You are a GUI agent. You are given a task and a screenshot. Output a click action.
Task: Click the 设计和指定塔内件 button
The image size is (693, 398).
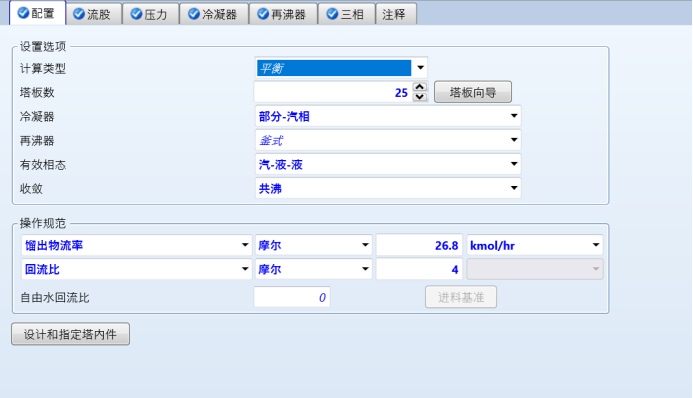(70, 334)
